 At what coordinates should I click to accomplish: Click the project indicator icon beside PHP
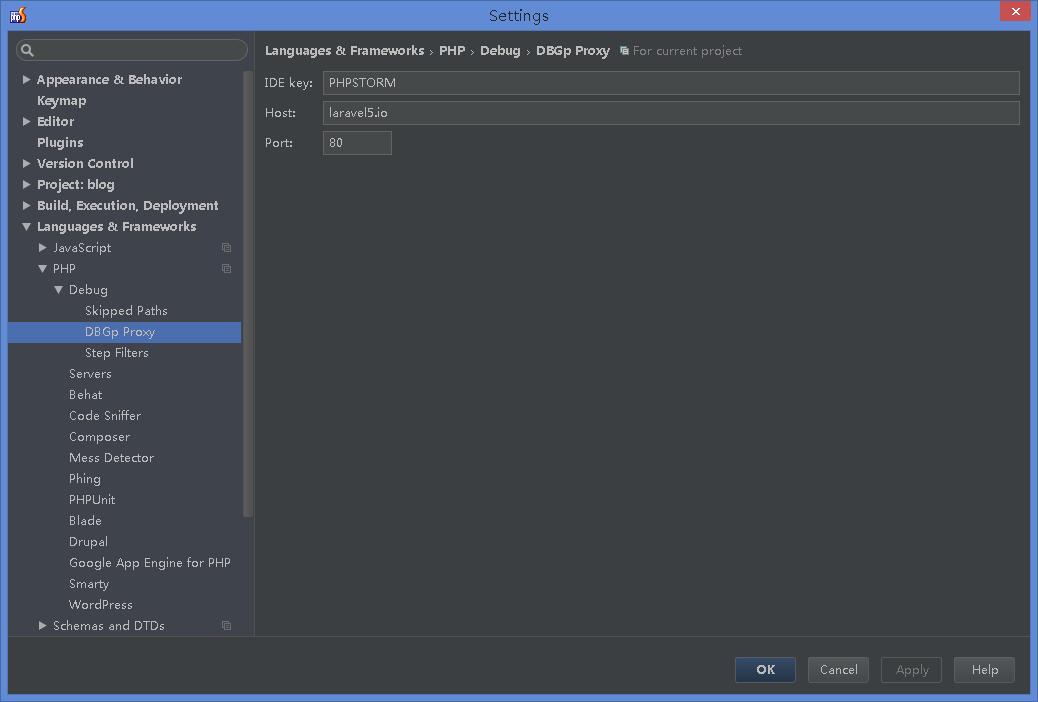pos(226,268)
